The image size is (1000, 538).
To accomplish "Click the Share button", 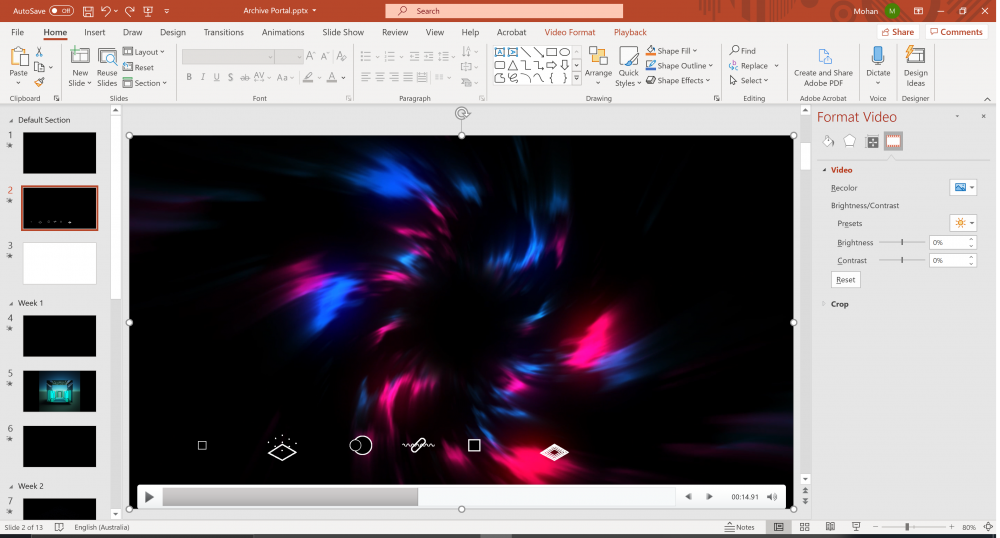I will [x=897, y=32].
